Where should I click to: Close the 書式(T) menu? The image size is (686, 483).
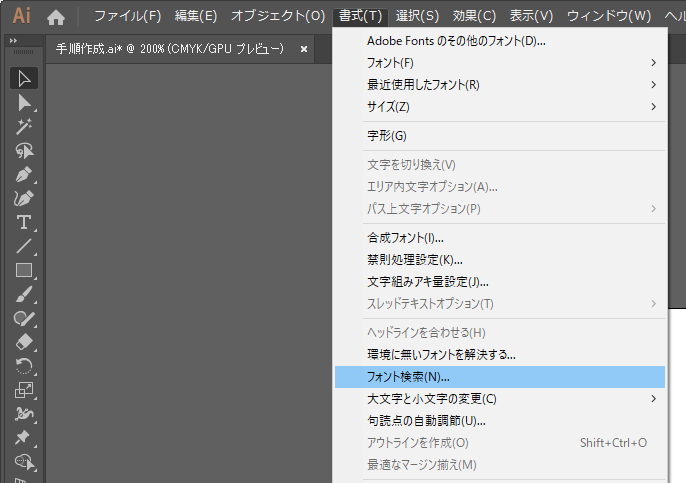coord(360,16)
